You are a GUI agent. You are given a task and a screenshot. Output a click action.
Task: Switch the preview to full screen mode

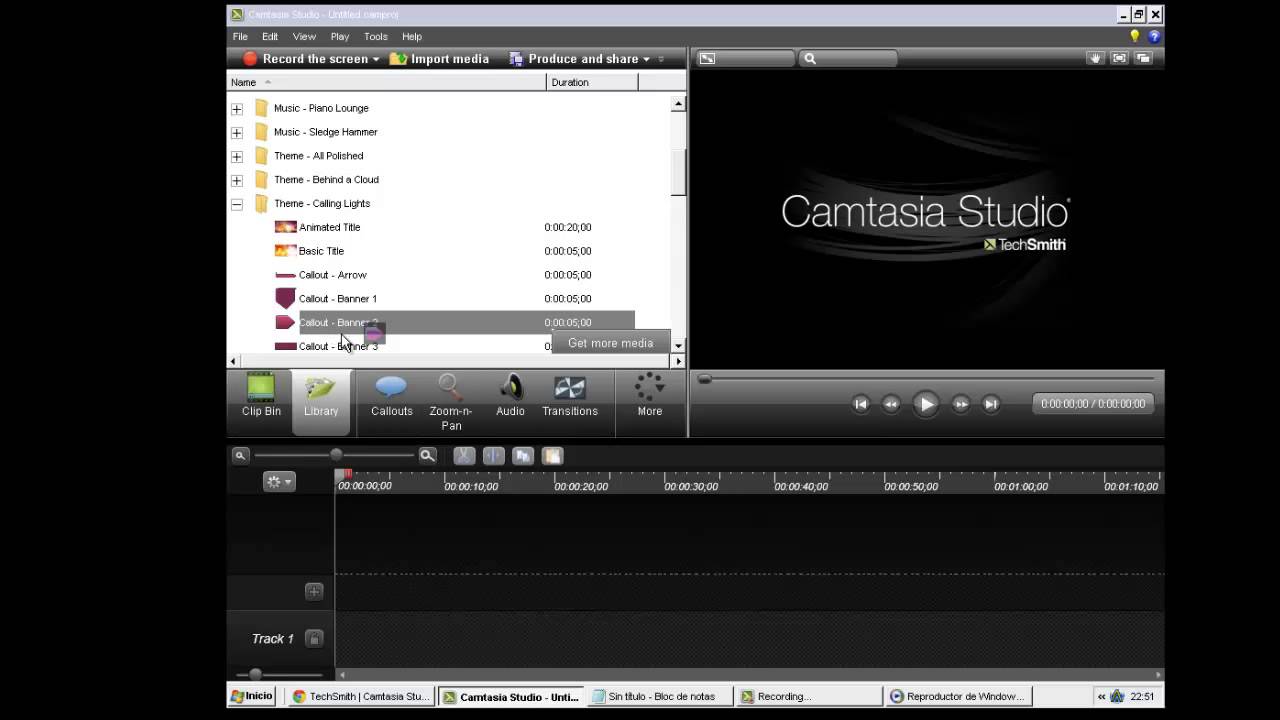[x=1119, y=58]
